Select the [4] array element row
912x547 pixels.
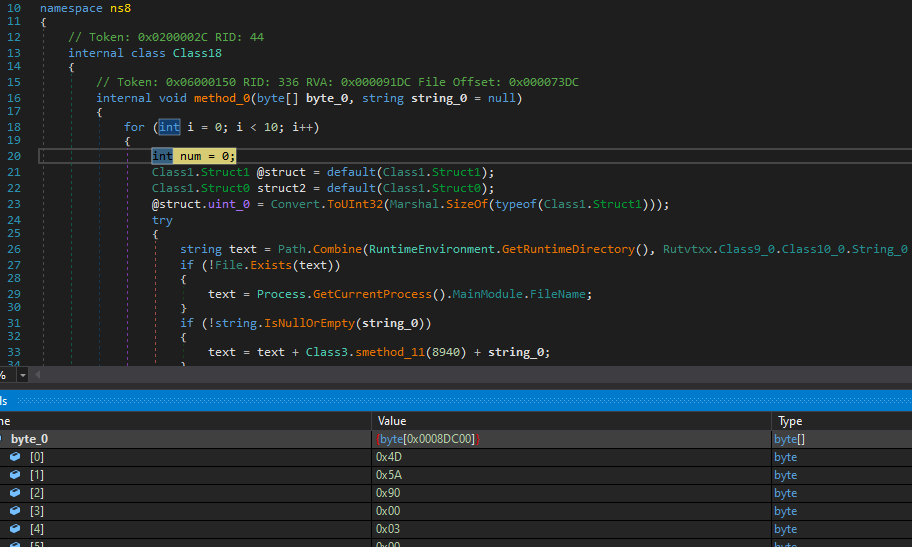(456, 529)
